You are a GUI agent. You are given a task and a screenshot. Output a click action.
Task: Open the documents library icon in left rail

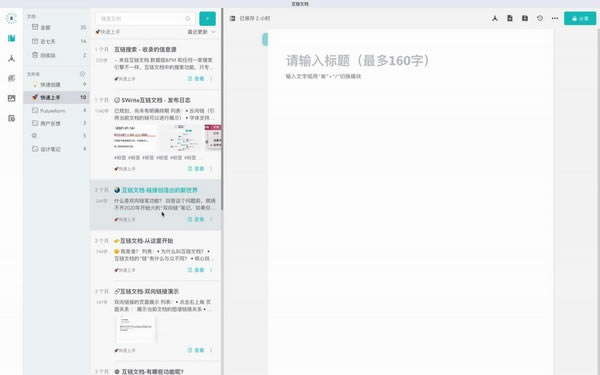point(11,38)
